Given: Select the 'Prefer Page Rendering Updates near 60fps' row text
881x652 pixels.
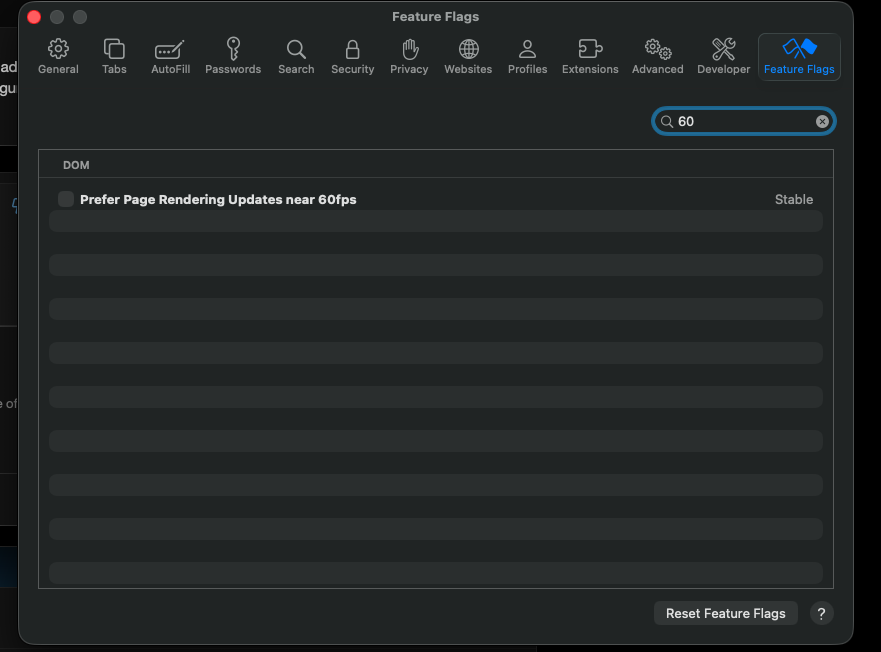Looking at the screenshot, I should (218, 200).
